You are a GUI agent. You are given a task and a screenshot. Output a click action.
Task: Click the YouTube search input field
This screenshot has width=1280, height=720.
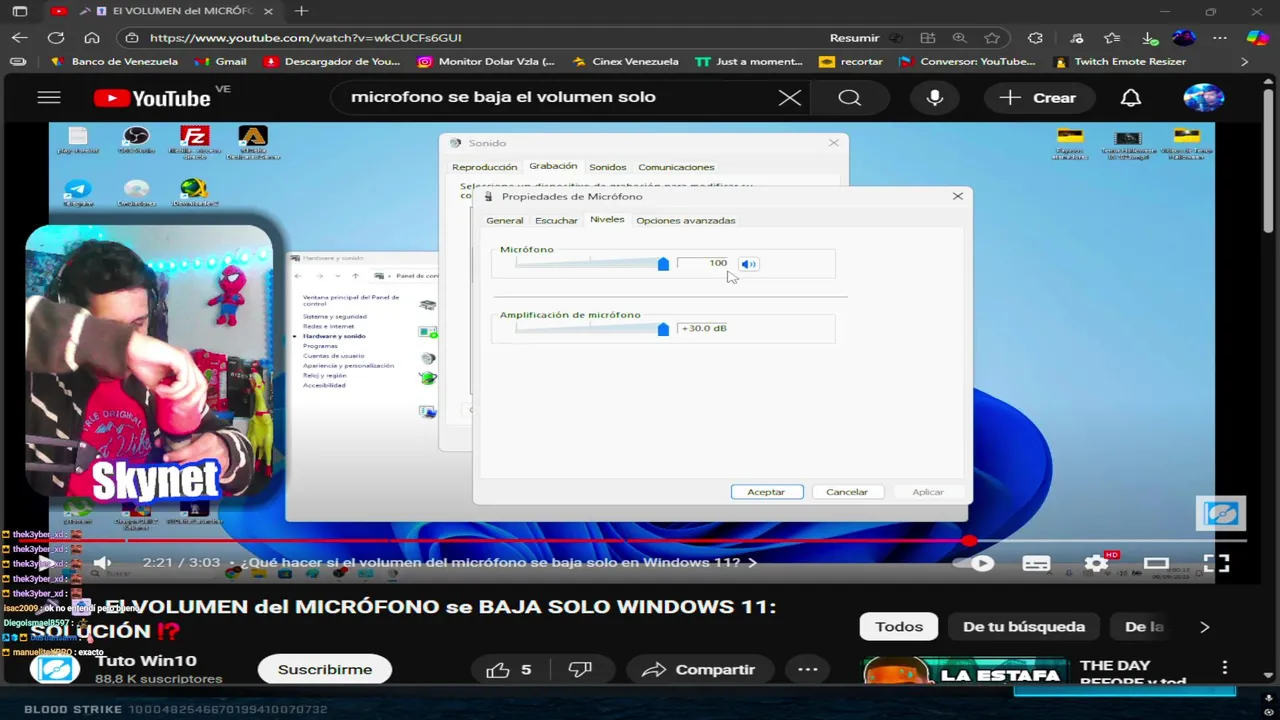[560, 97]
